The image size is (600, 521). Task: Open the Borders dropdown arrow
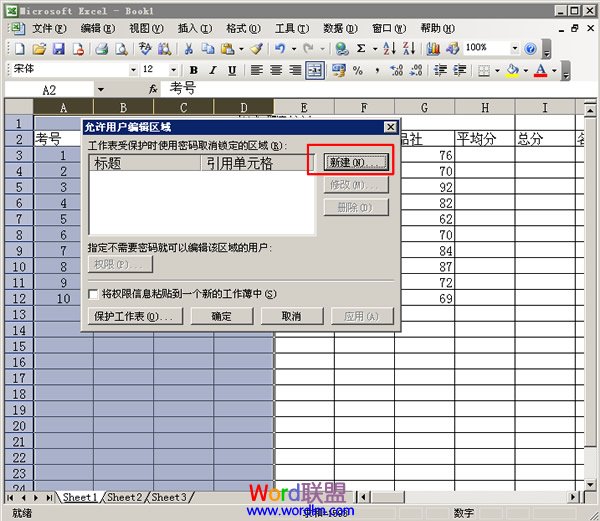click(x=497, y=70)
